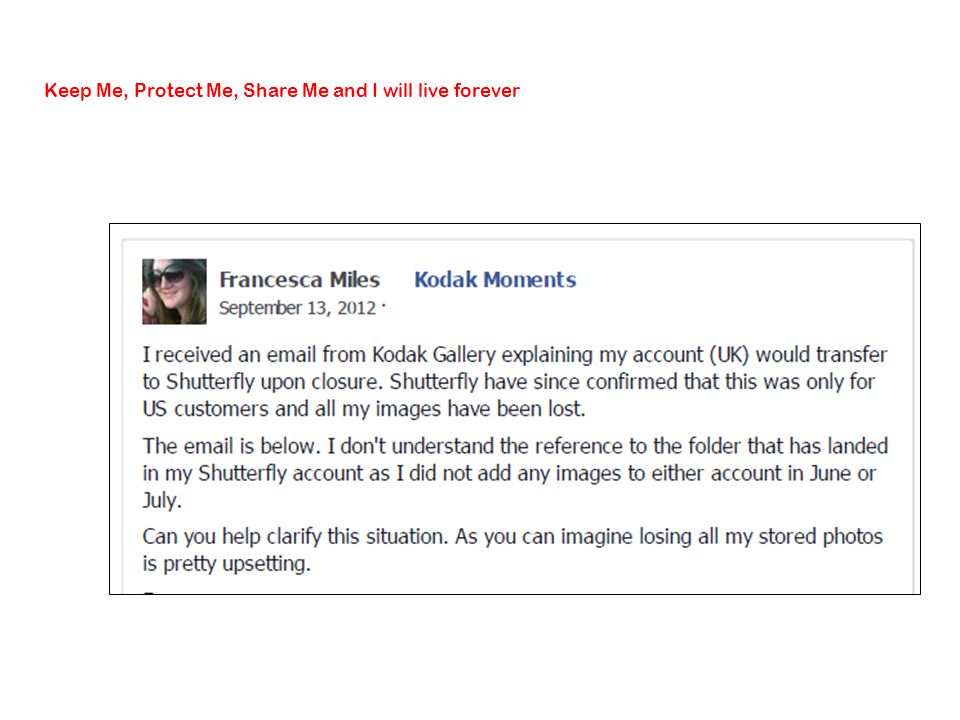Click the September 13, 2012 timestamp

click(x=297, y=307)
